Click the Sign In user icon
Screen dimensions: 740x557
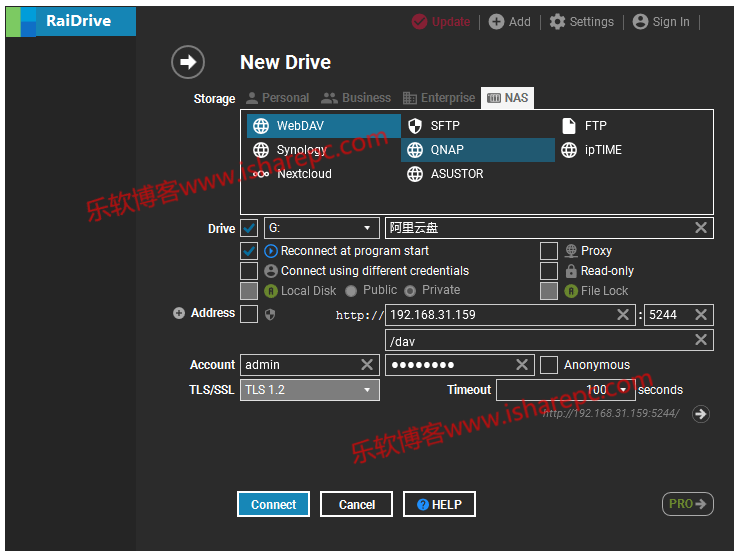click(x=640, y=22)
